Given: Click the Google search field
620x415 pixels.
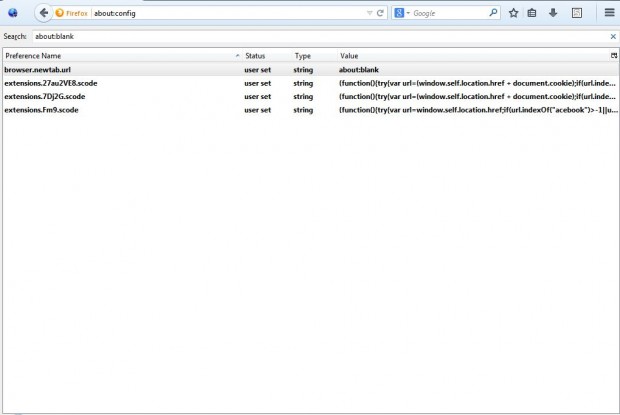Looking at the screenshot, I should click(449, 13).
